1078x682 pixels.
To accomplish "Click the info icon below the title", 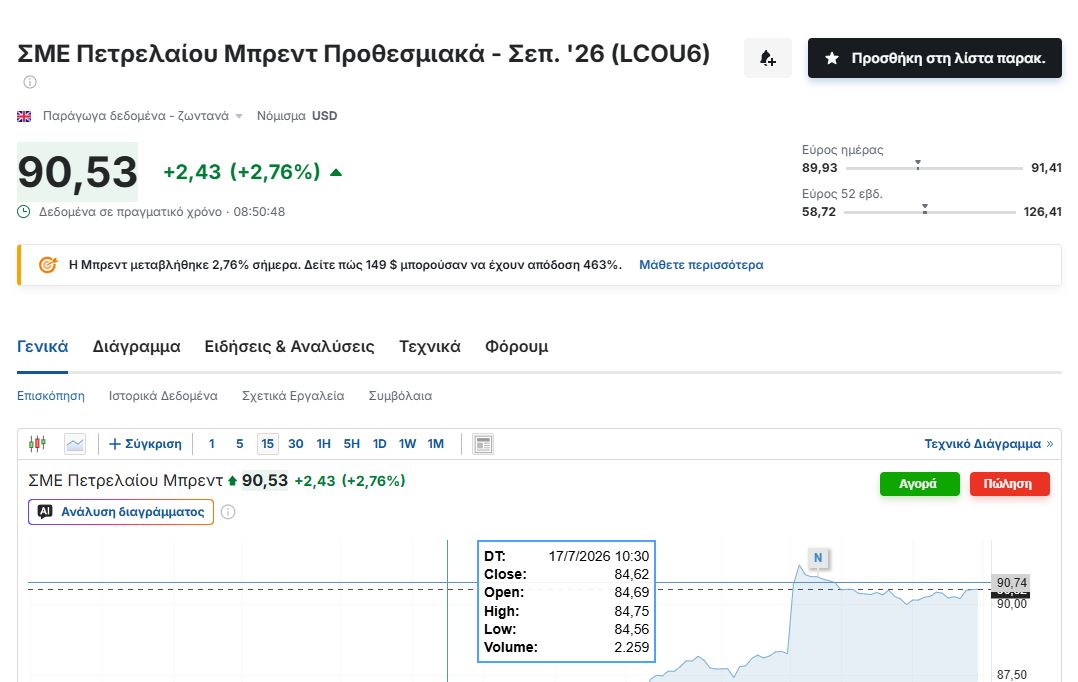I will tap(30, 82).
